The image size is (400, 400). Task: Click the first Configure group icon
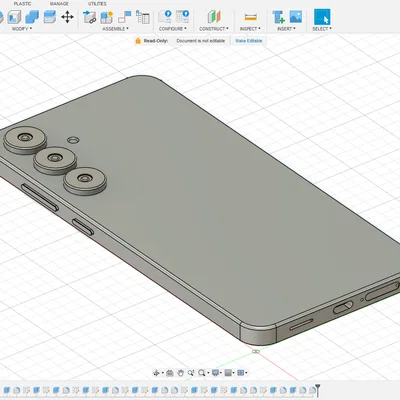165,17
